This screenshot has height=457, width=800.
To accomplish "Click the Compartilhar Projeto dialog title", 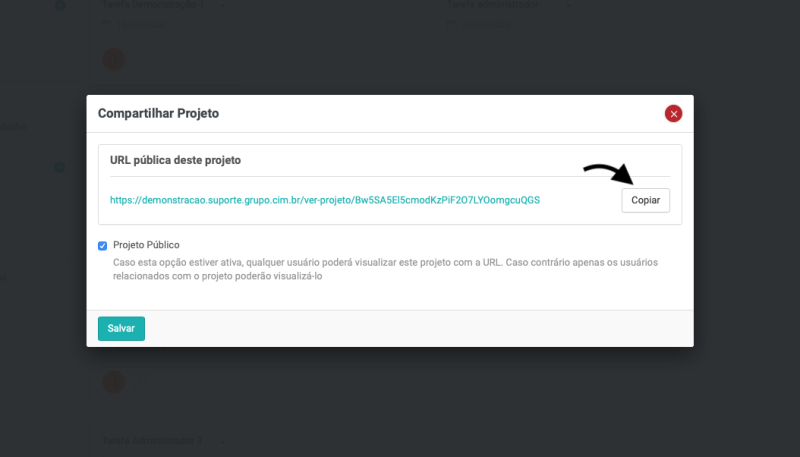I will tap(158, 114).
